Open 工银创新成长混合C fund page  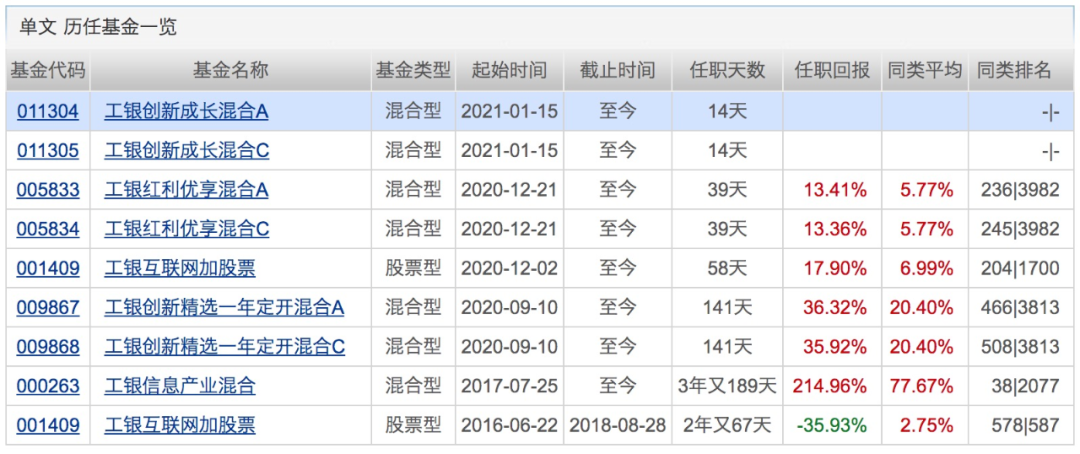187,151
